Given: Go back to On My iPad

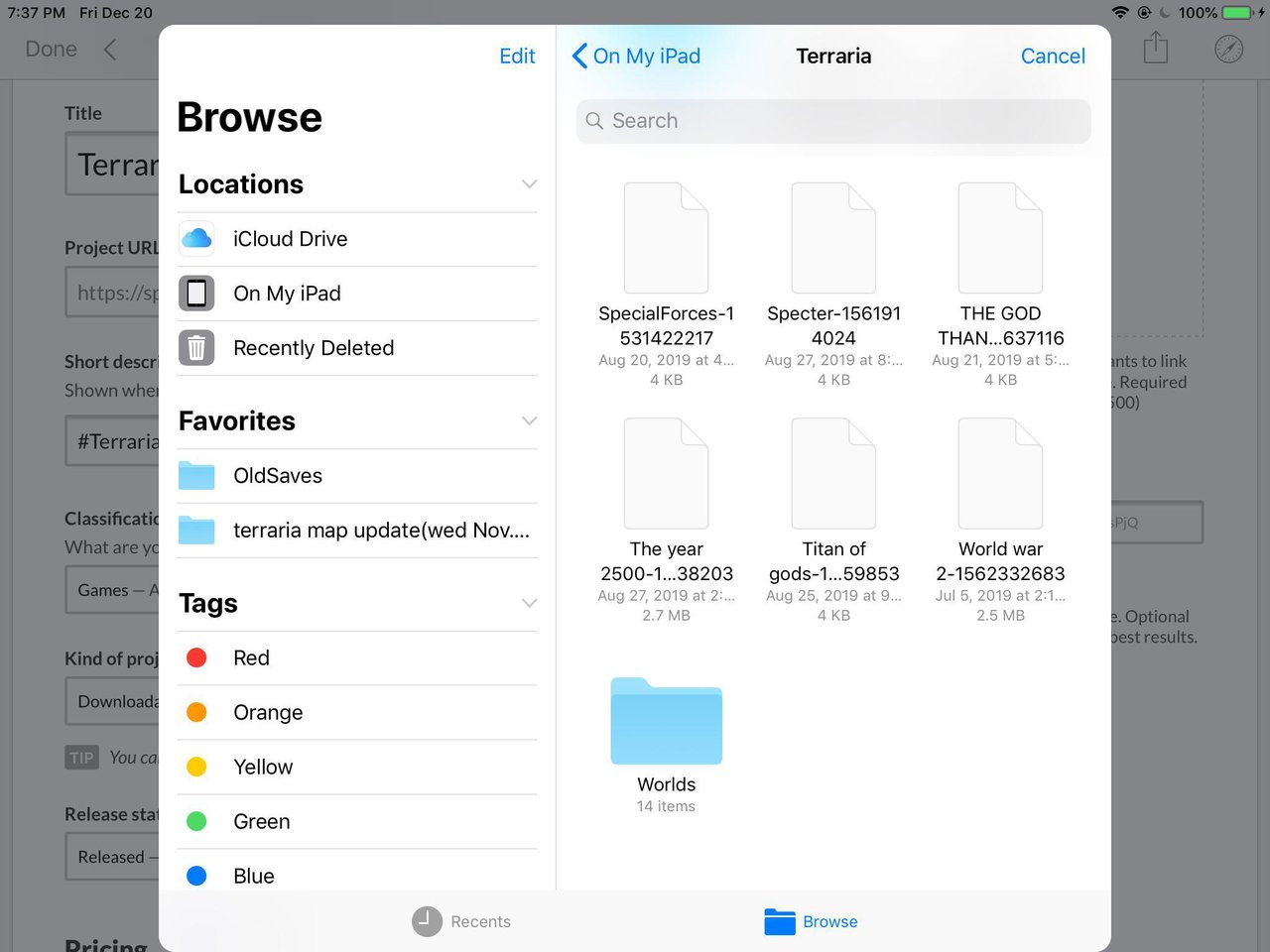Looking at the screenshot, I should pos(636,57).
